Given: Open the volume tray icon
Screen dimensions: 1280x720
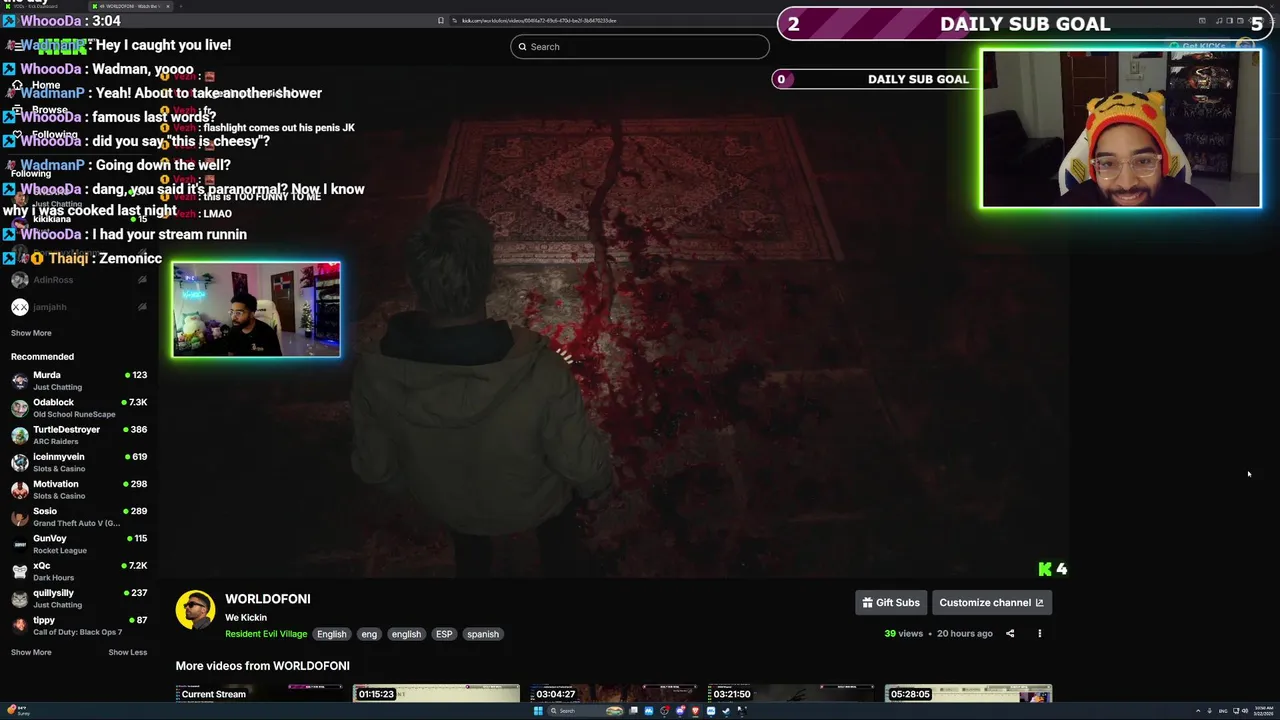Looking at the screenshot, I should click(1244, 711).
